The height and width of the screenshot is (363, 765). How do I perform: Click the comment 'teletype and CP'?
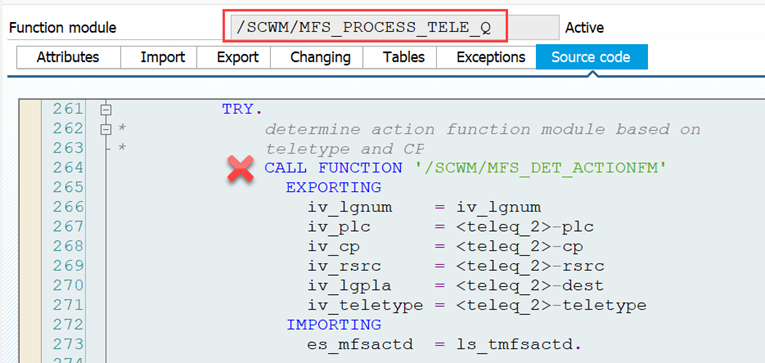tap(344, 149)
